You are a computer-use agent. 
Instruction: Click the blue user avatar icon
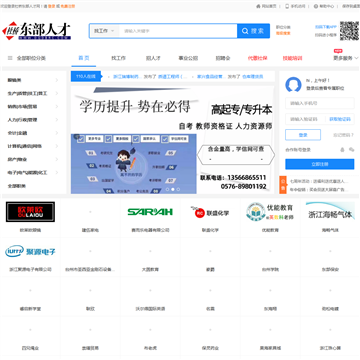coord(293,85)
